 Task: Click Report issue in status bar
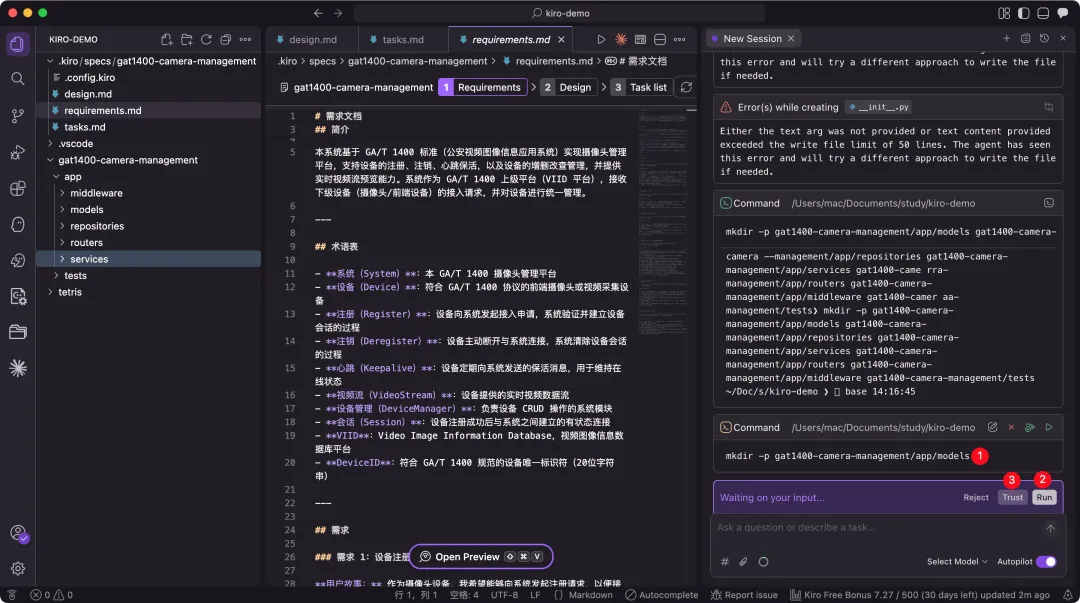point(744,595)
